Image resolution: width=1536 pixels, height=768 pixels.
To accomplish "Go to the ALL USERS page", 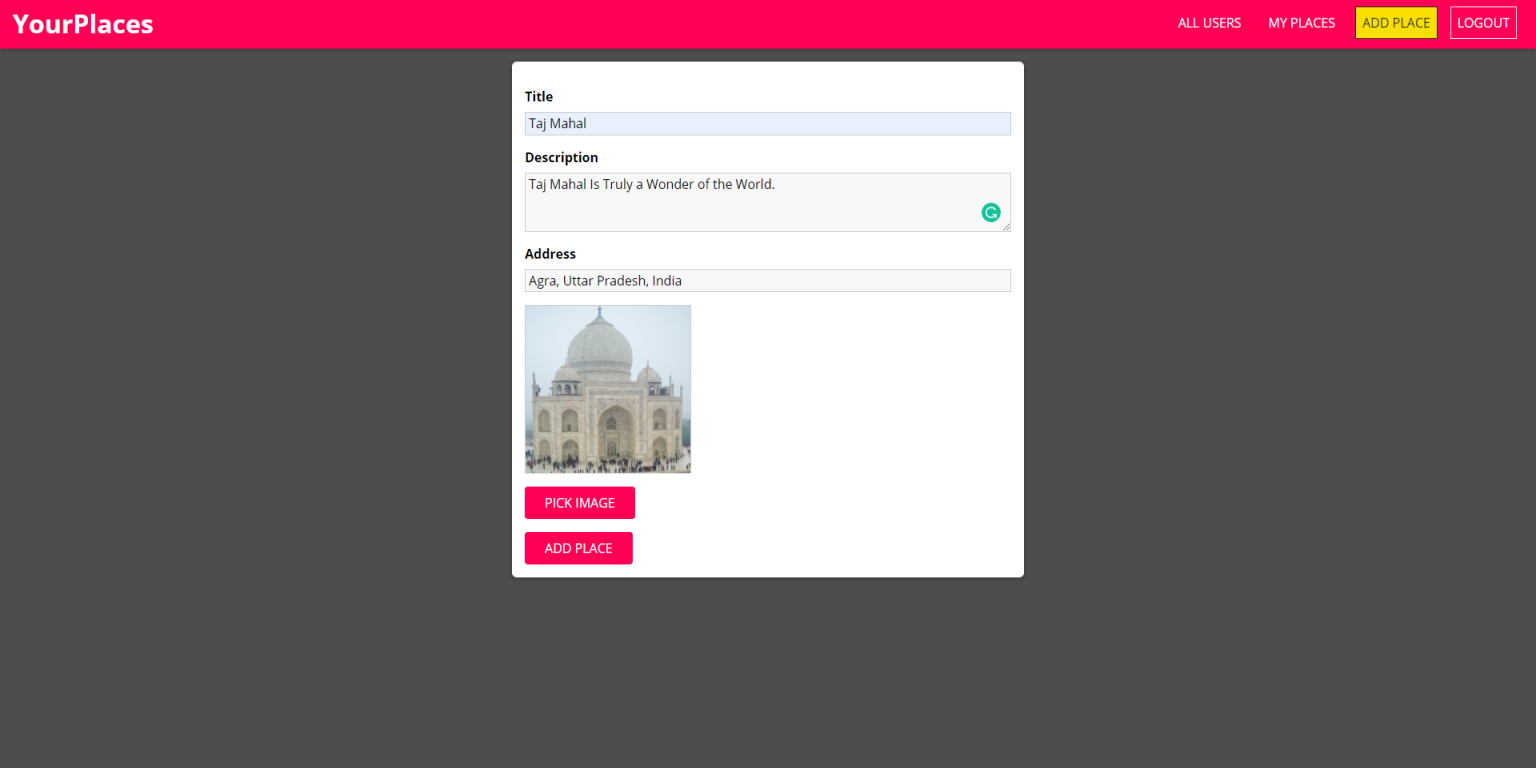I will pos(1209,23).
